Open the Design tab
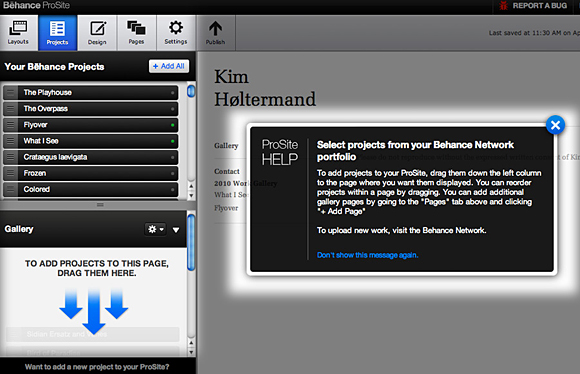 click(x=97, y=33)
